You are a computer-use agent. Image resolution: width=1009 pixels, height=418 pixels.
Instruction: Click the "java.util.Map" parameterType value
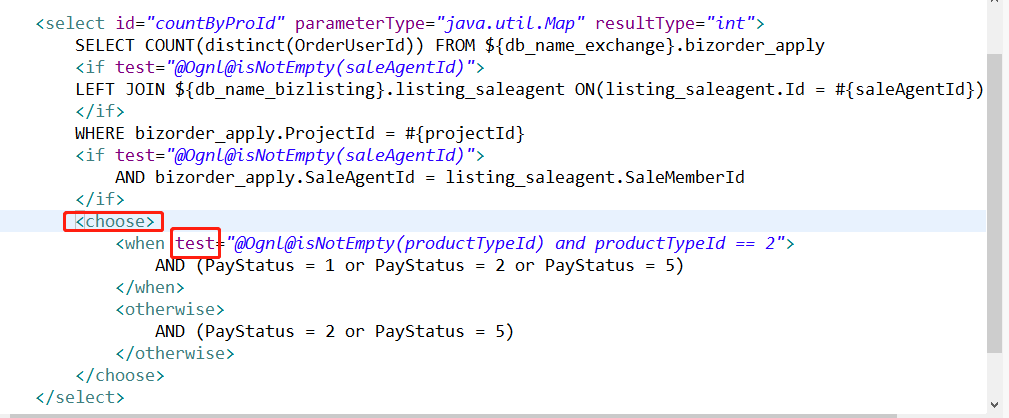[x=511, y=24]
